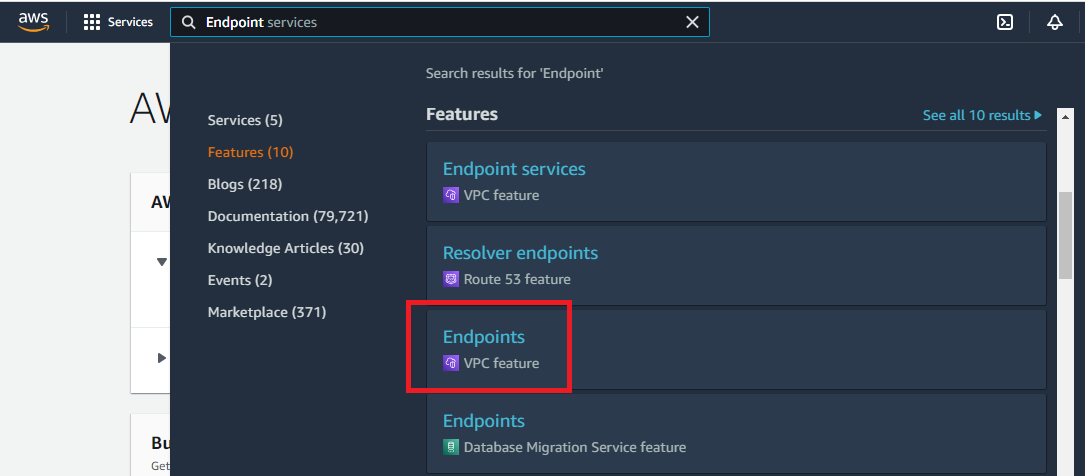The width and height of the screenshot is (1085, 476).
Task: View Knowledge Articles (30) results
Action: click(285, 248)
